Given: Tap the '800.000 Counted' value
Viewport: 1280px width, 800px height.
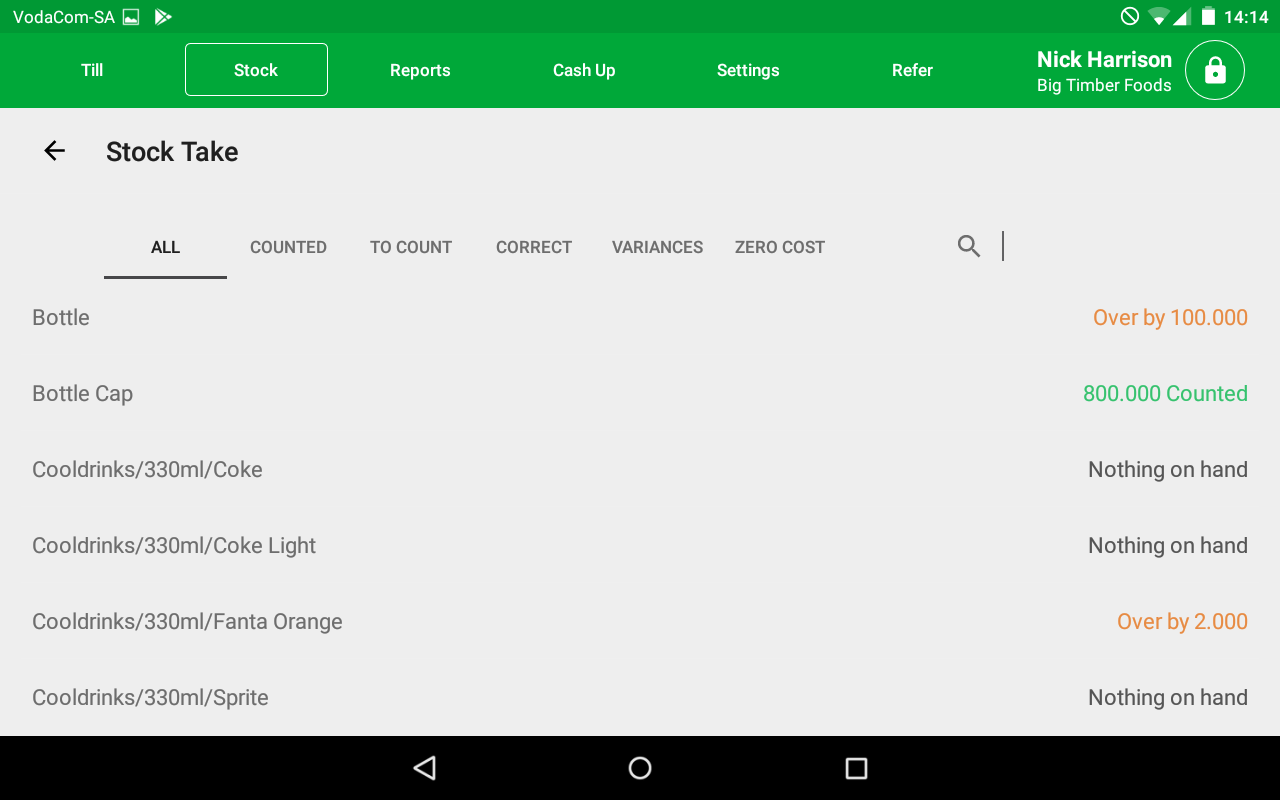Looking at the screenshot, I should click(1165, 394).
